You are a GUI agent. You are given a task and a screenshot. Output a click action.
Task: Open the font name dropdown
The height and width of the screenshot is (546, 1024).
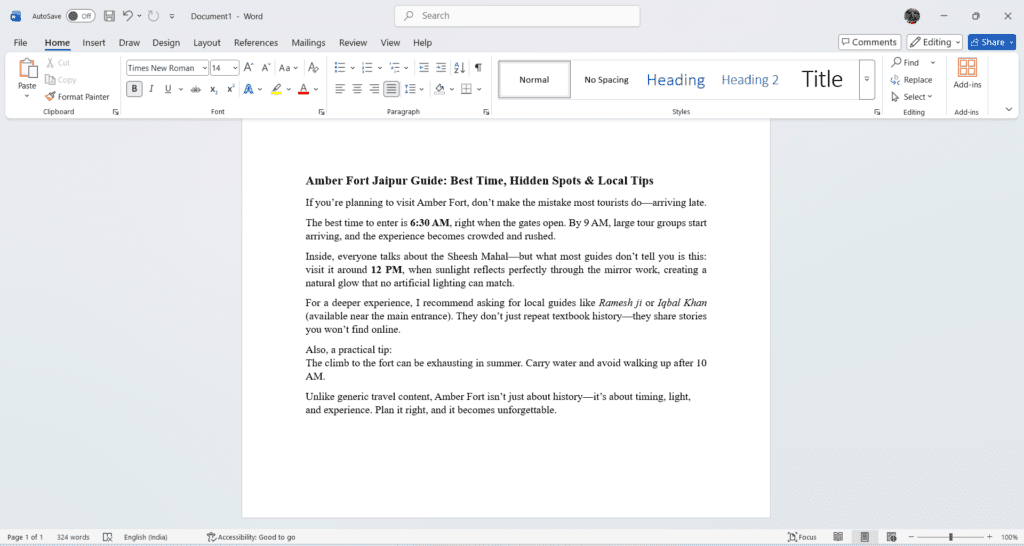(204, 68)
